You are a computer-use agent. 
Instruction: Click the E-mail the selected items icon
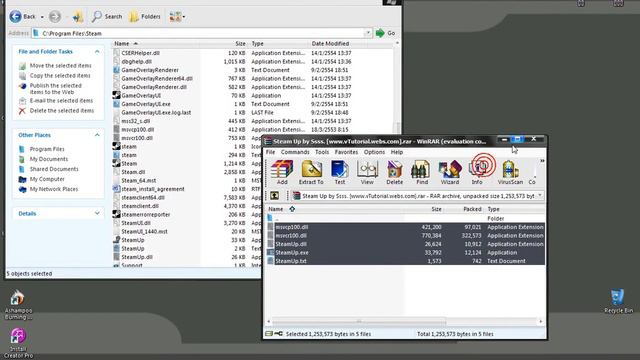[22, 101]
